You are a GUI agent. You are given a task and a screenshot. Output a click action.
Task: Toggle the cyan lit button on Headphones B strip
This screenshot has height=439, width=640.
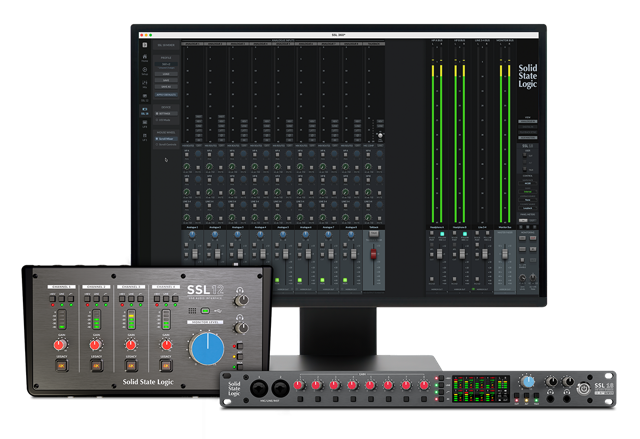pos(465,234)
